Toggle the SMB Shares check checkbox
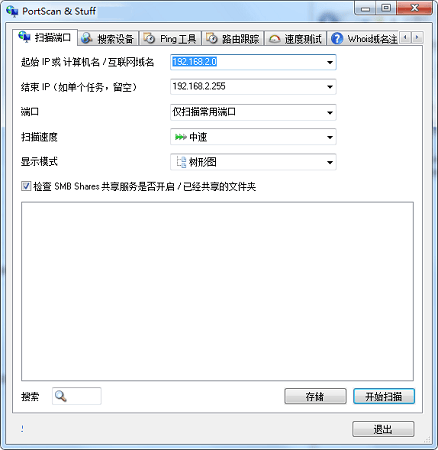Screen dimensions: 438x450 (x=26, y=186)
